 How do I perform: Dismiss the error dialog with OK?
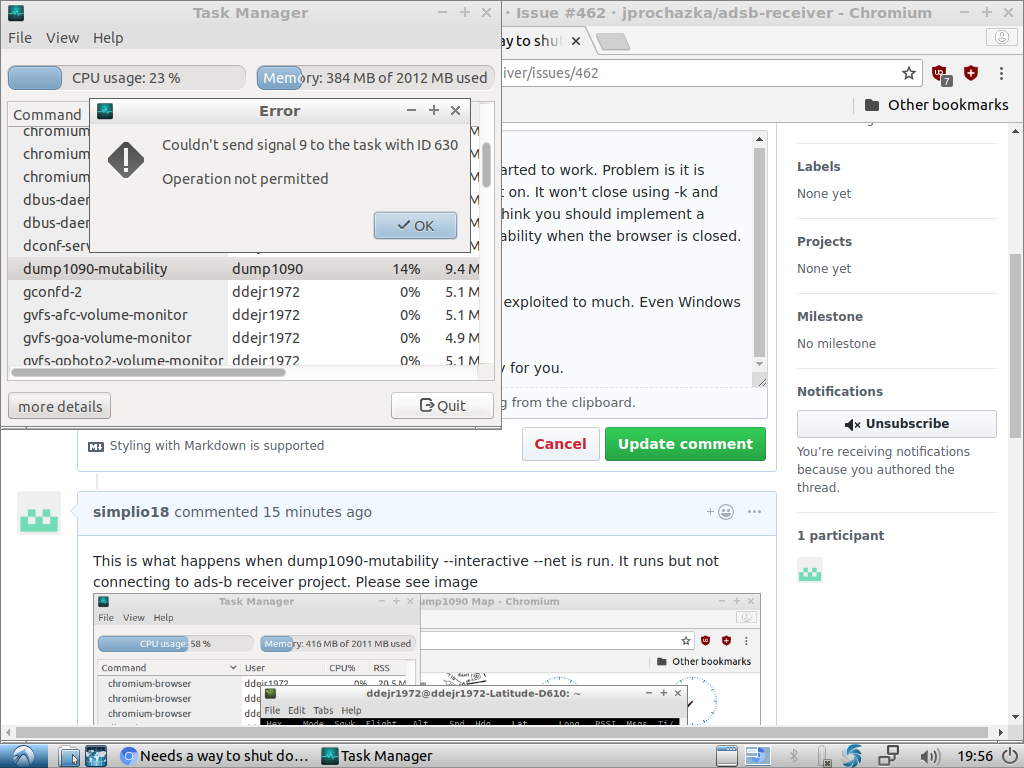415,225
